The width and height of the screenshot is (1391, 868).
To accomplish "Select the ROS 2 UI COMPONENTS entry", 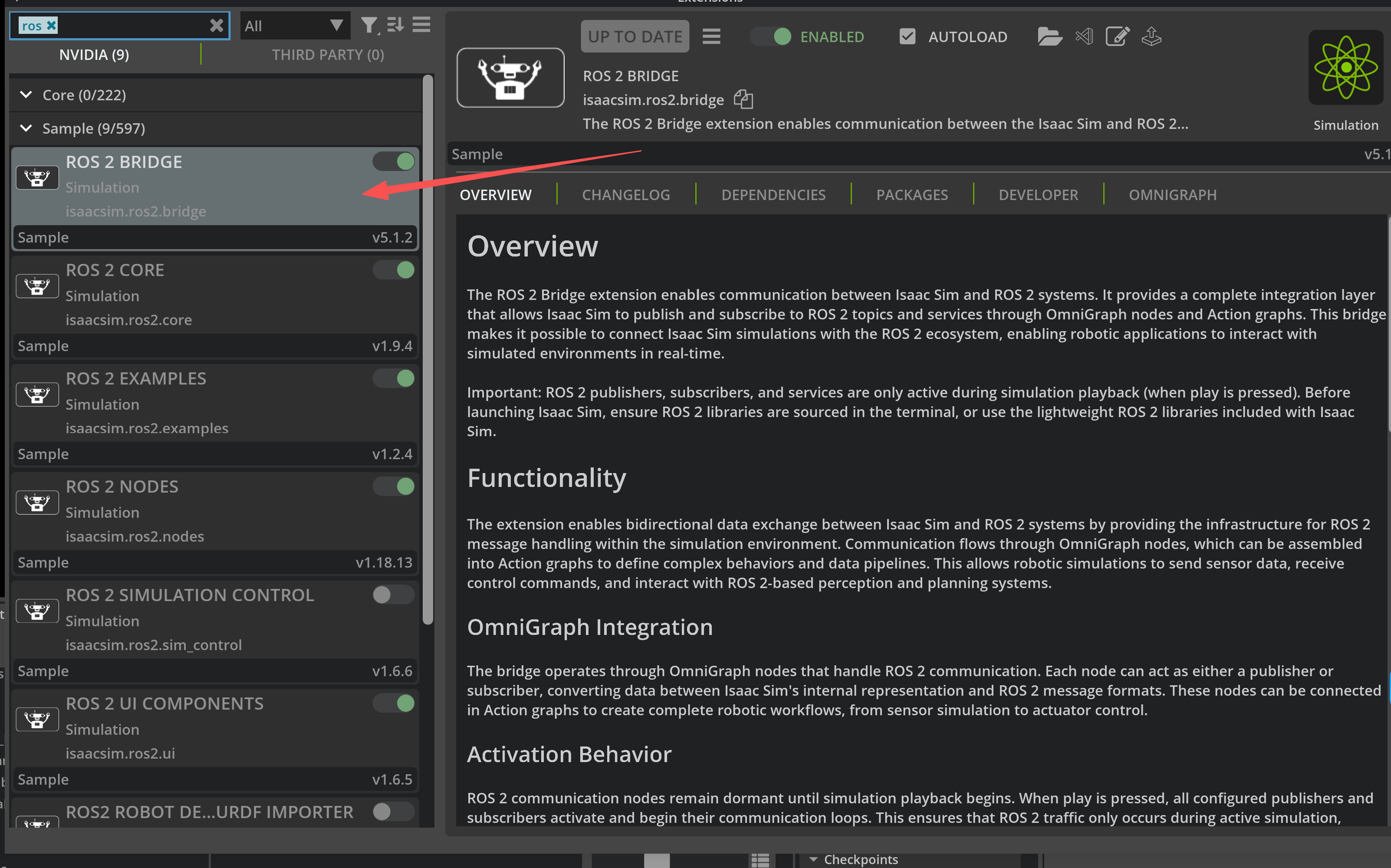I will tap(215, 741).
